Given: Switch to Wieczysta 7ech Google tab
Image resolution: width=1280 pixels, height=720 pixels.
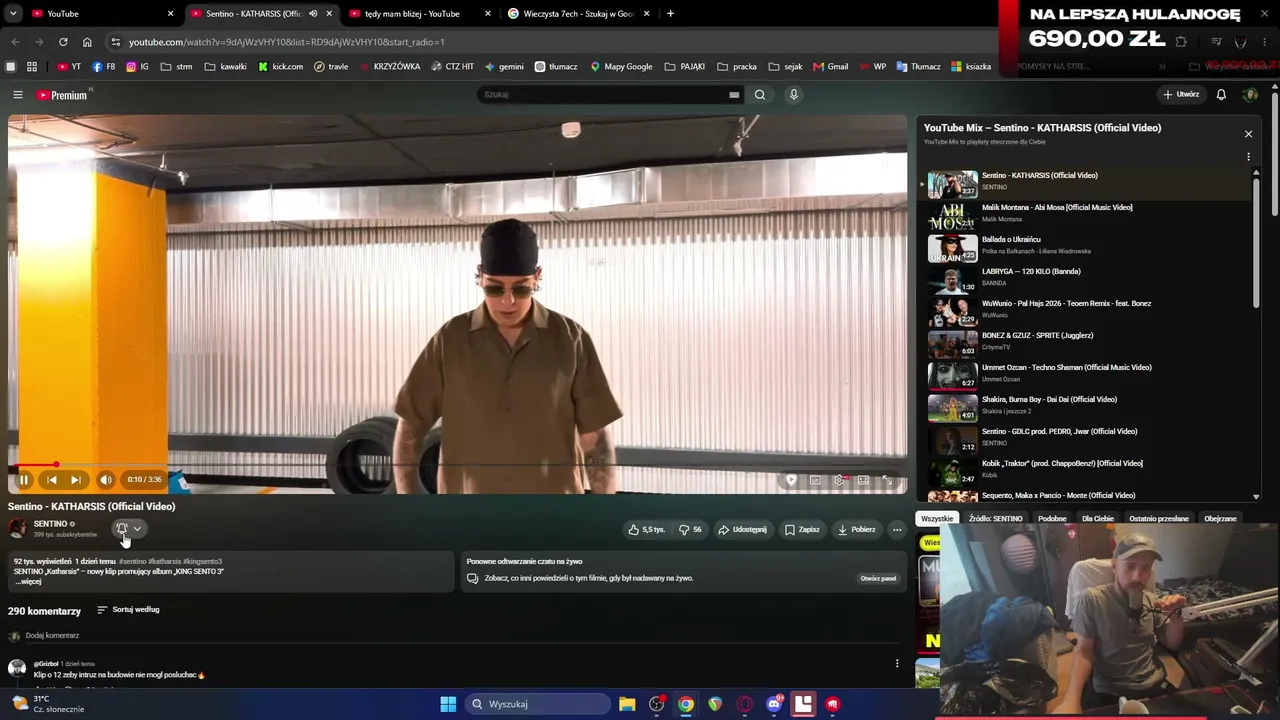Looking at the screenshot, I should coord(579,14).
